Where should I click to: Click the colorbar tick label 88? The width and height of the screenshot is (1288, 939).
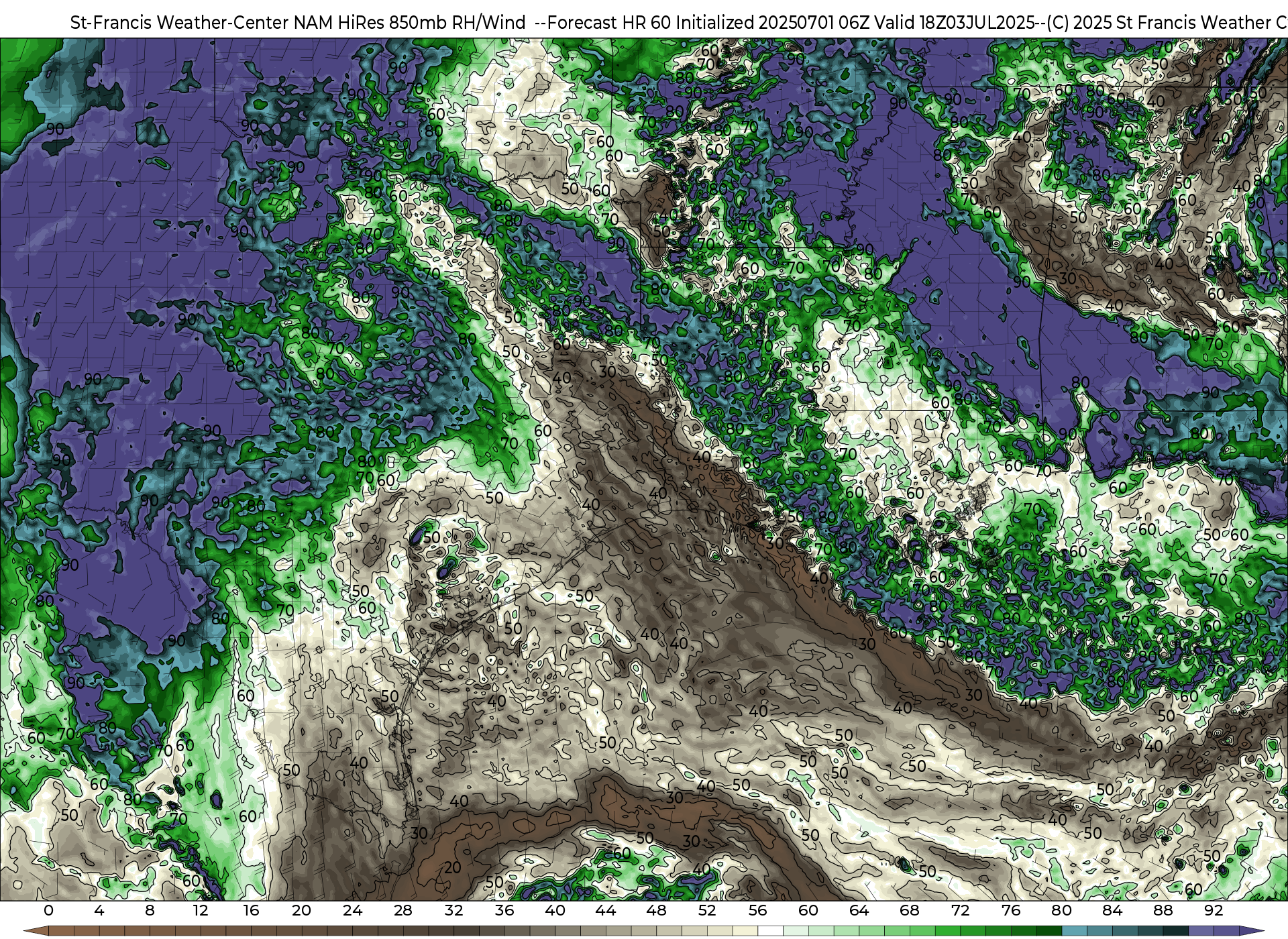point(1163,910)
